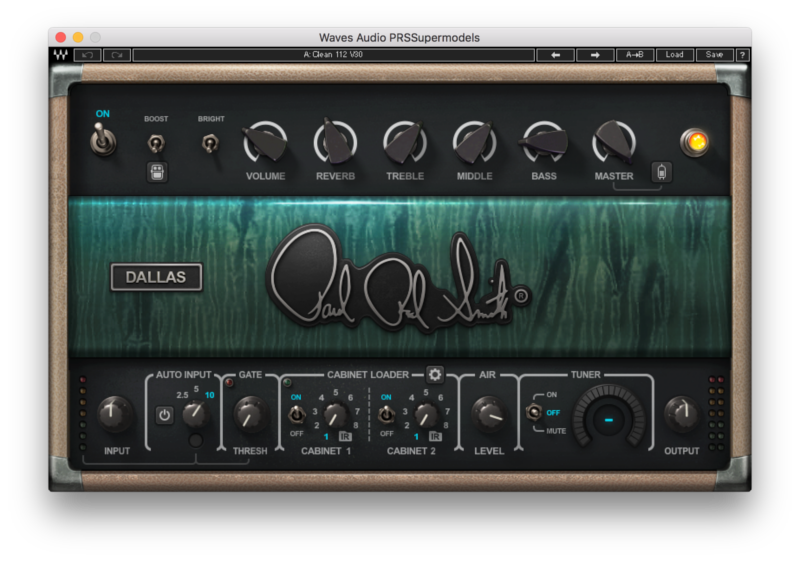Click the Load button
Viewport: 800px width, 561px height.
[x=674, y=55]
